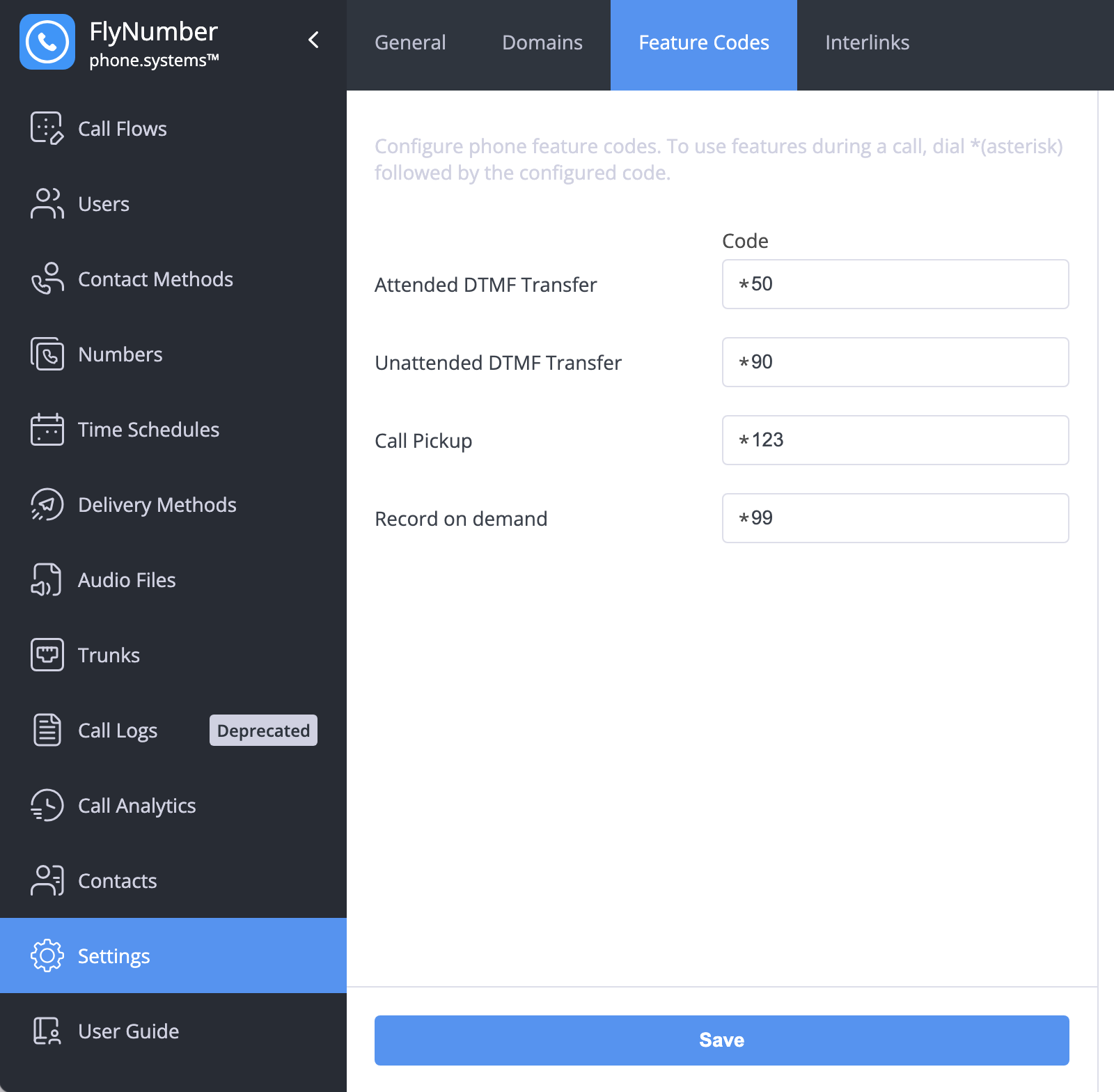1114x1092 pixels.
Task: Click the Numbers icon
Action: [x=47, y=354]
